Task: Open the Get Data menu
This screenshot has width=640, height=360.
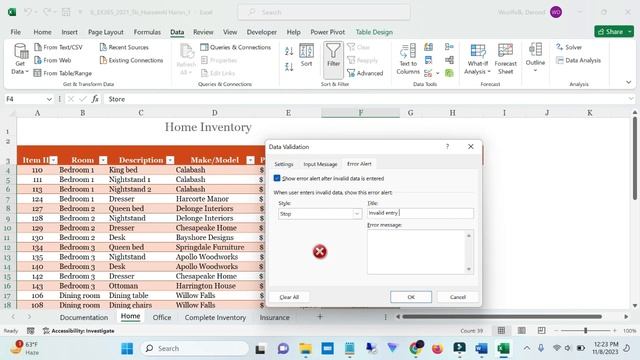Action: point(20,59)
